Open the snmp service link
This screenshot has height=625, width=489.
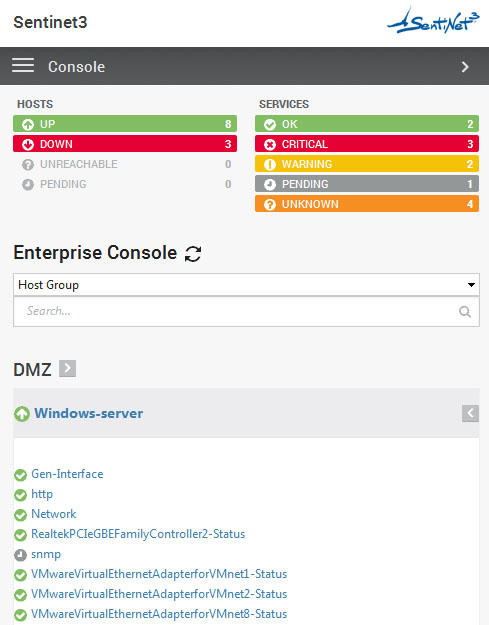46,554
